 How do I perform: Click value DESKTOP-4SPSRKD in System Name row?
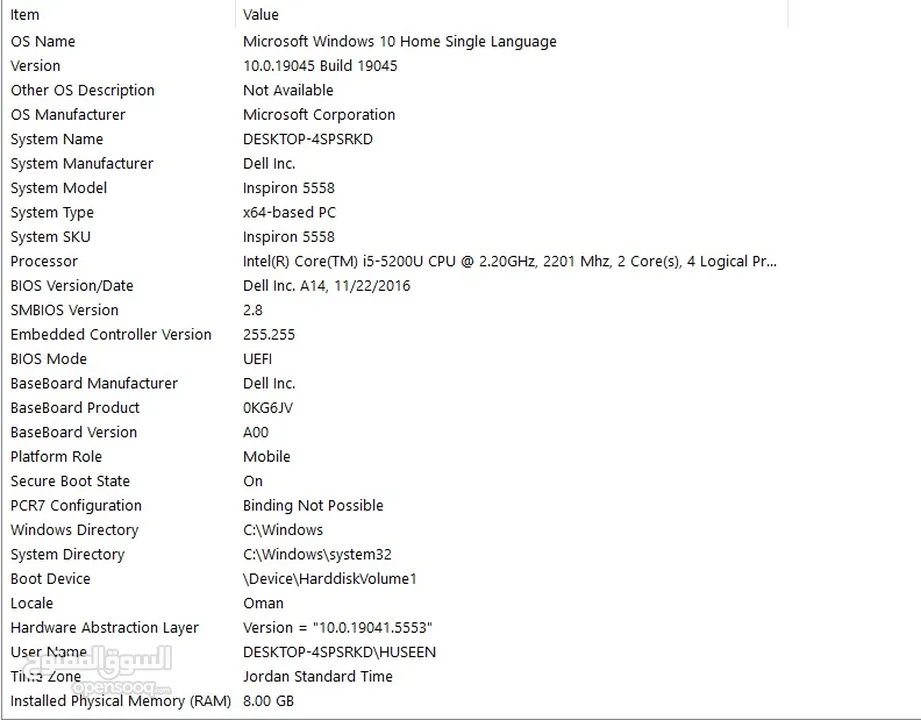308,139
